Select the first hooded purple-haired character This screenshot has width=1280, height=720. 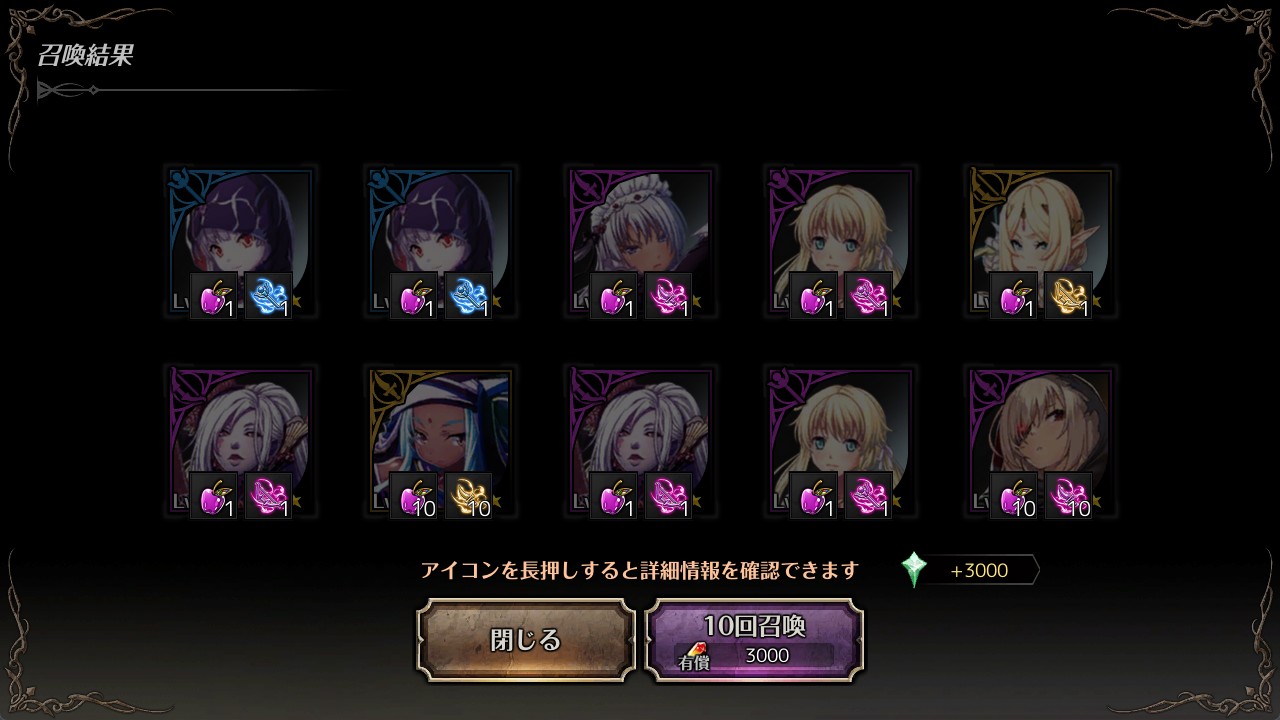pyautogui.click(x=241, y=242)
